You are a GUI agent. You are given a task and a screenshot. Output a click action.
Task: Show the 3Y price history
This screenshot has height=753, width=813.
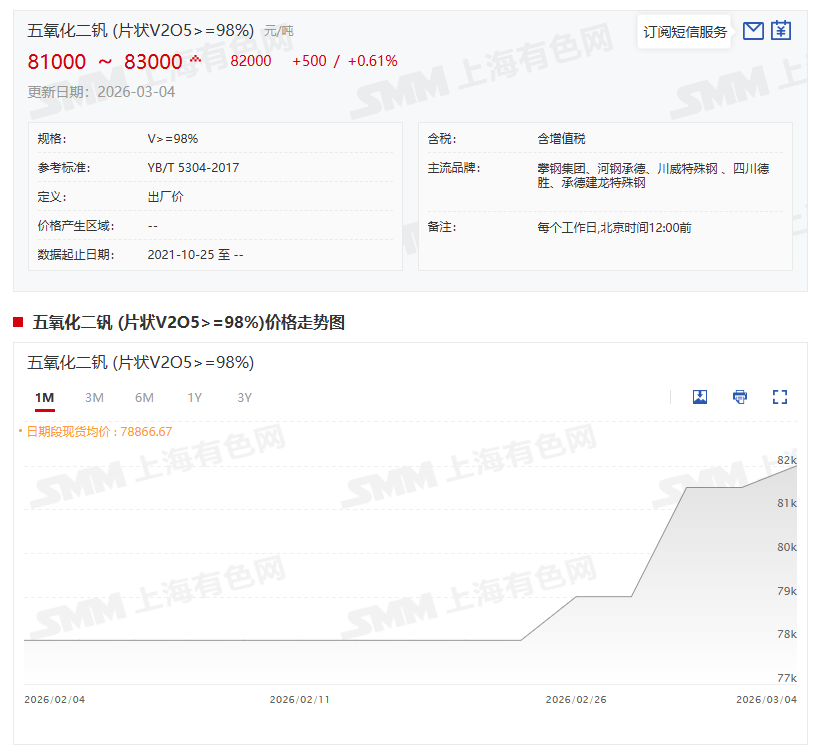click(x=244, y=398)
